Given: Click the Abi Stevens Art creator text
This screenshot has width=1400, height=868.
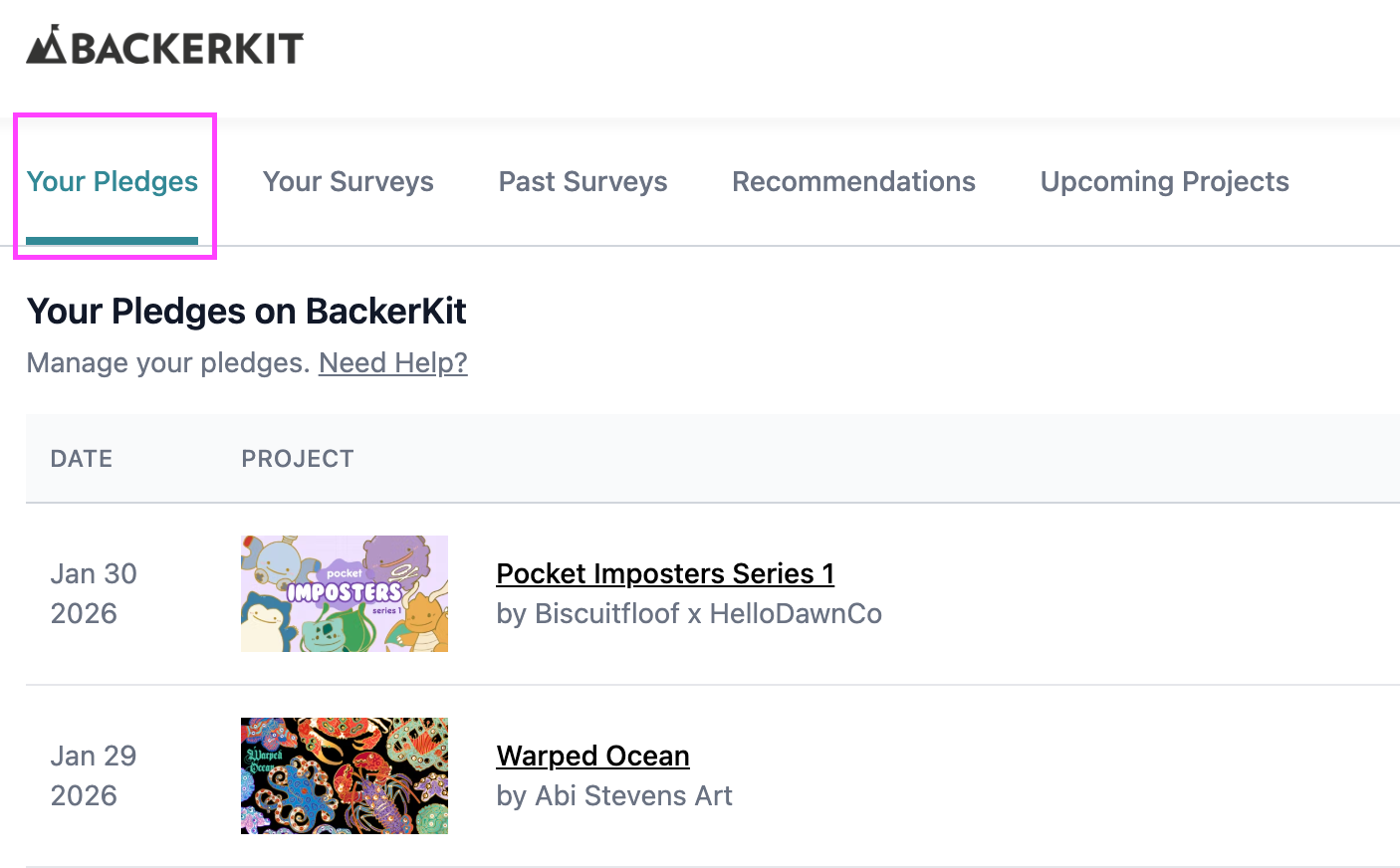Looking at the screenshot, I should (614, 796).
